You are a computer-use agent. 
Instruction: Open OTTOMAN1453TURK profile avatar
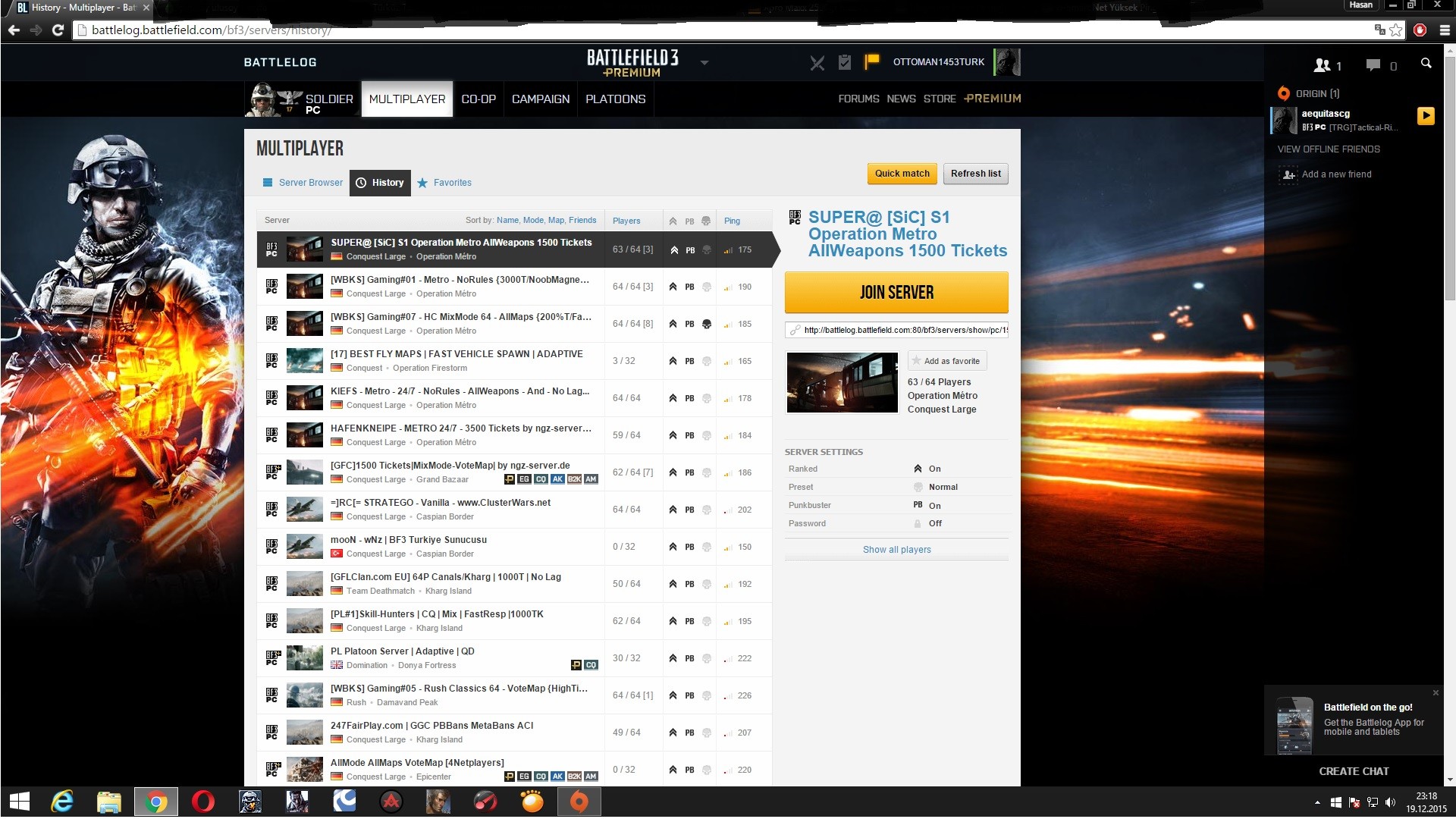pos(1007,62)
